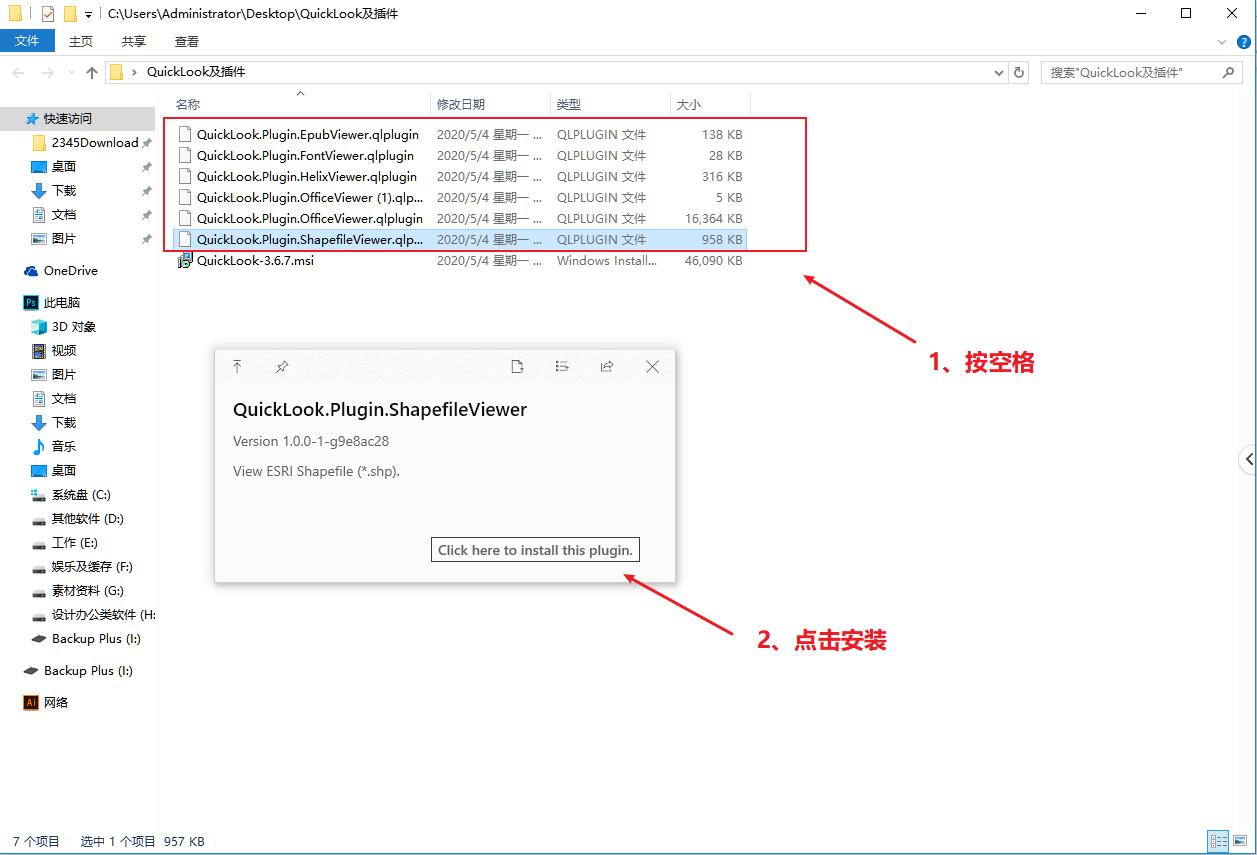Open Quick Access Toolbar customize dropdown
Viewport: 1257px width, 855px height.
88,14
